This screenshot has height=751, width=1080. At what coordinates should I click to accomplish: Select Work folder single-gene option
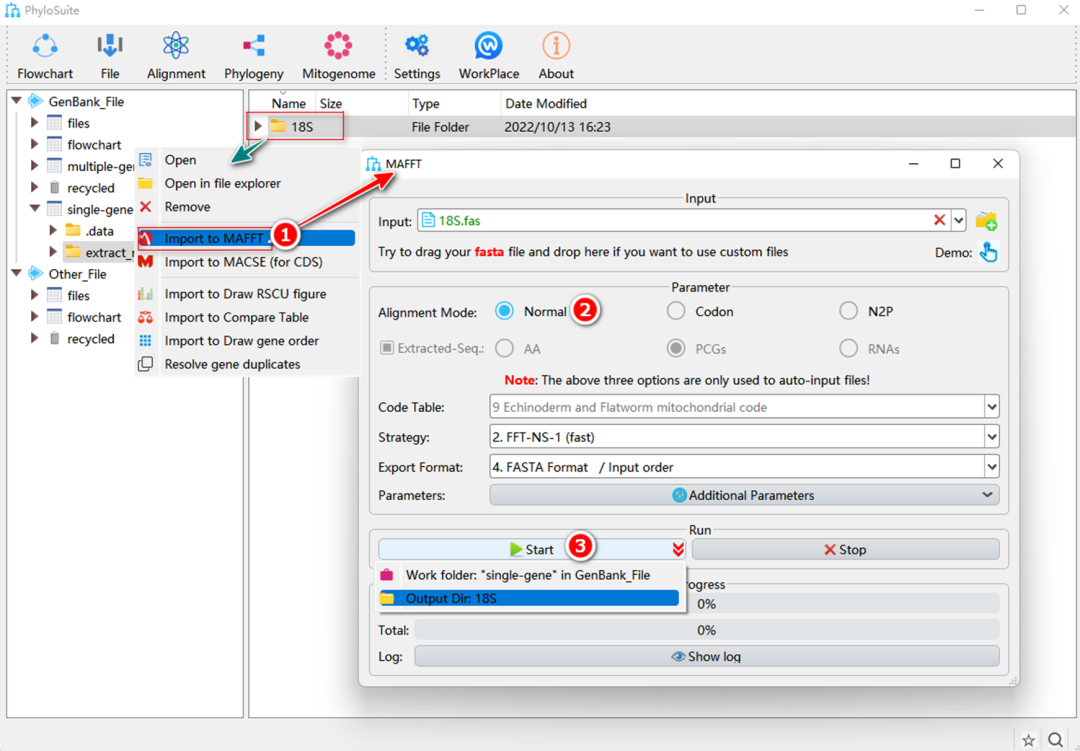click(x=528, y=575)
